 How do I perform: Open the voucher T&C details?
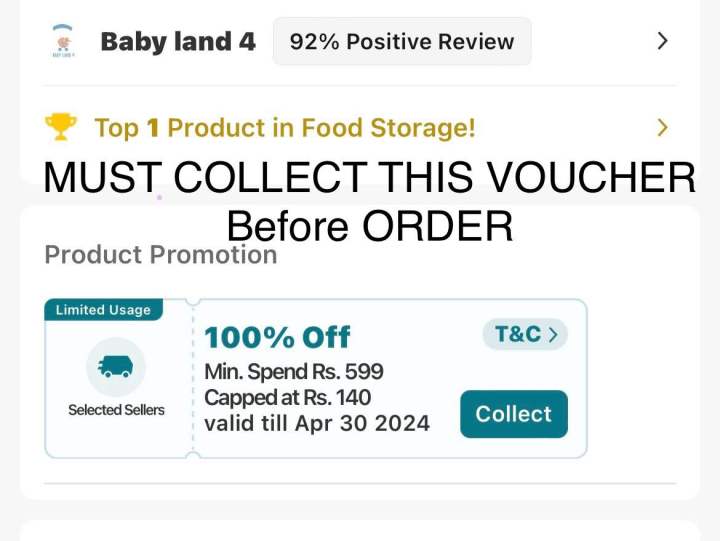(525, 333)
